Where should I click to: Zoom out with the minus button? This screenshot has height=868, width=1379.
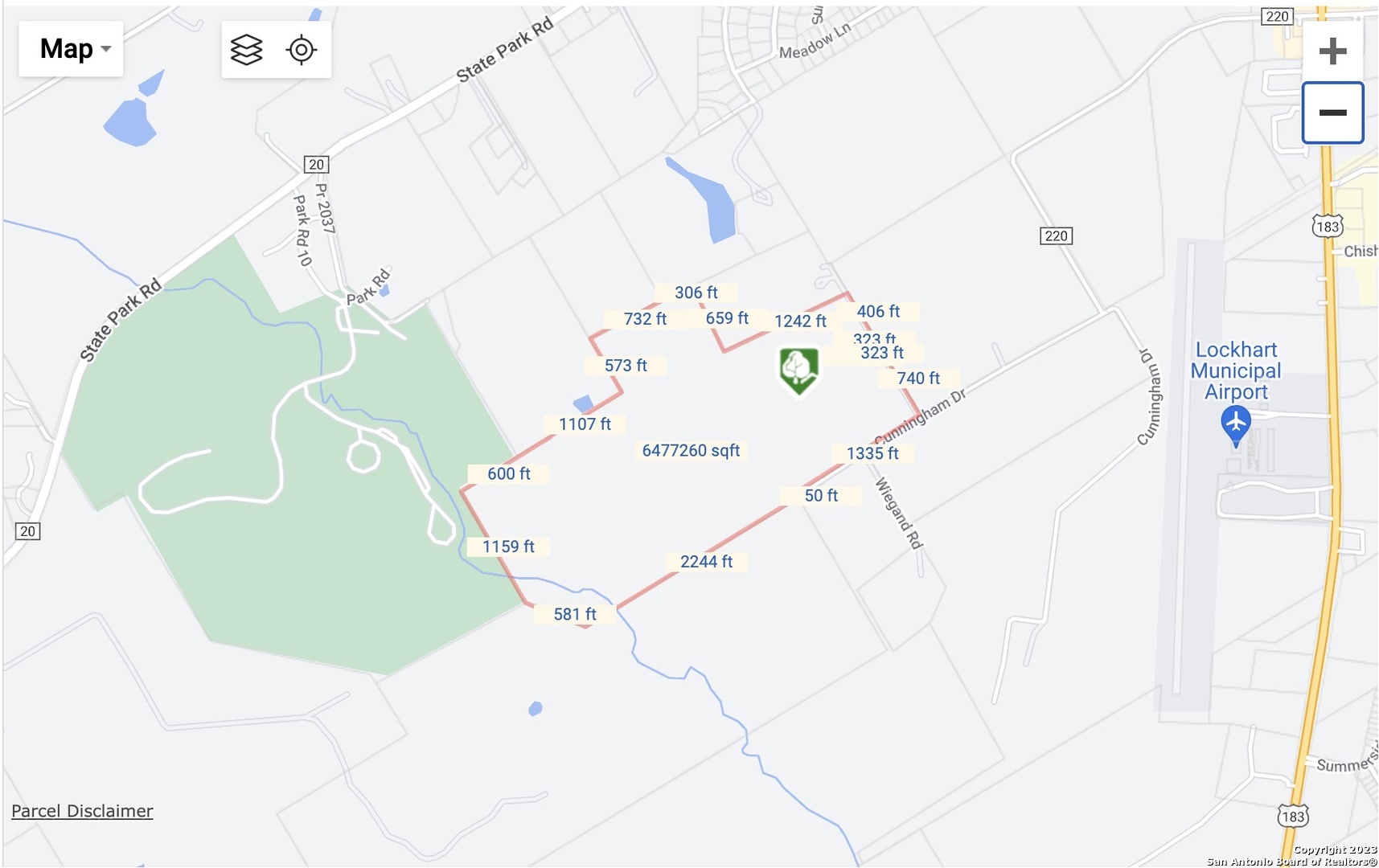(x=1332, y=113)
